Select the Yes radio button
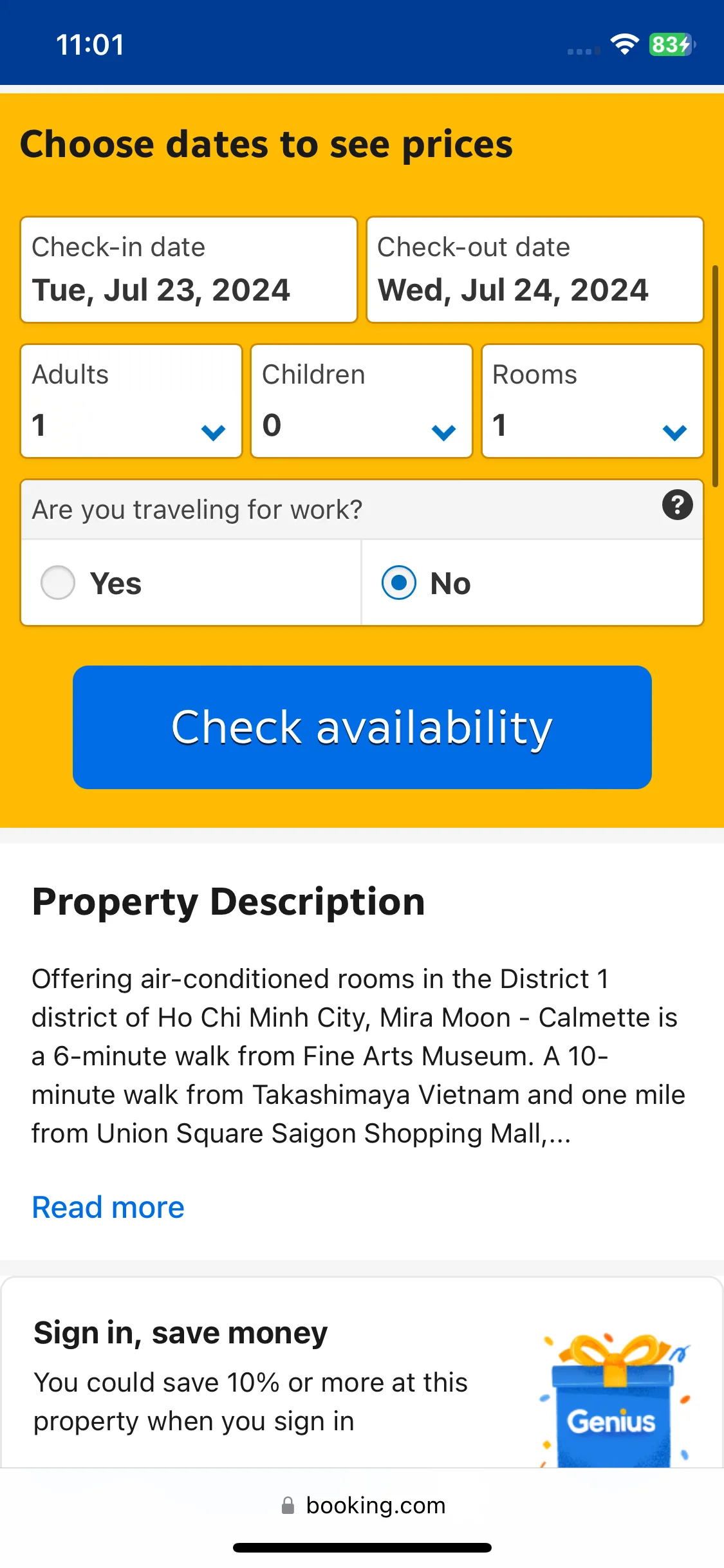Image resolution: width=724 pixels, height=1568 pixels. point(58,583)
